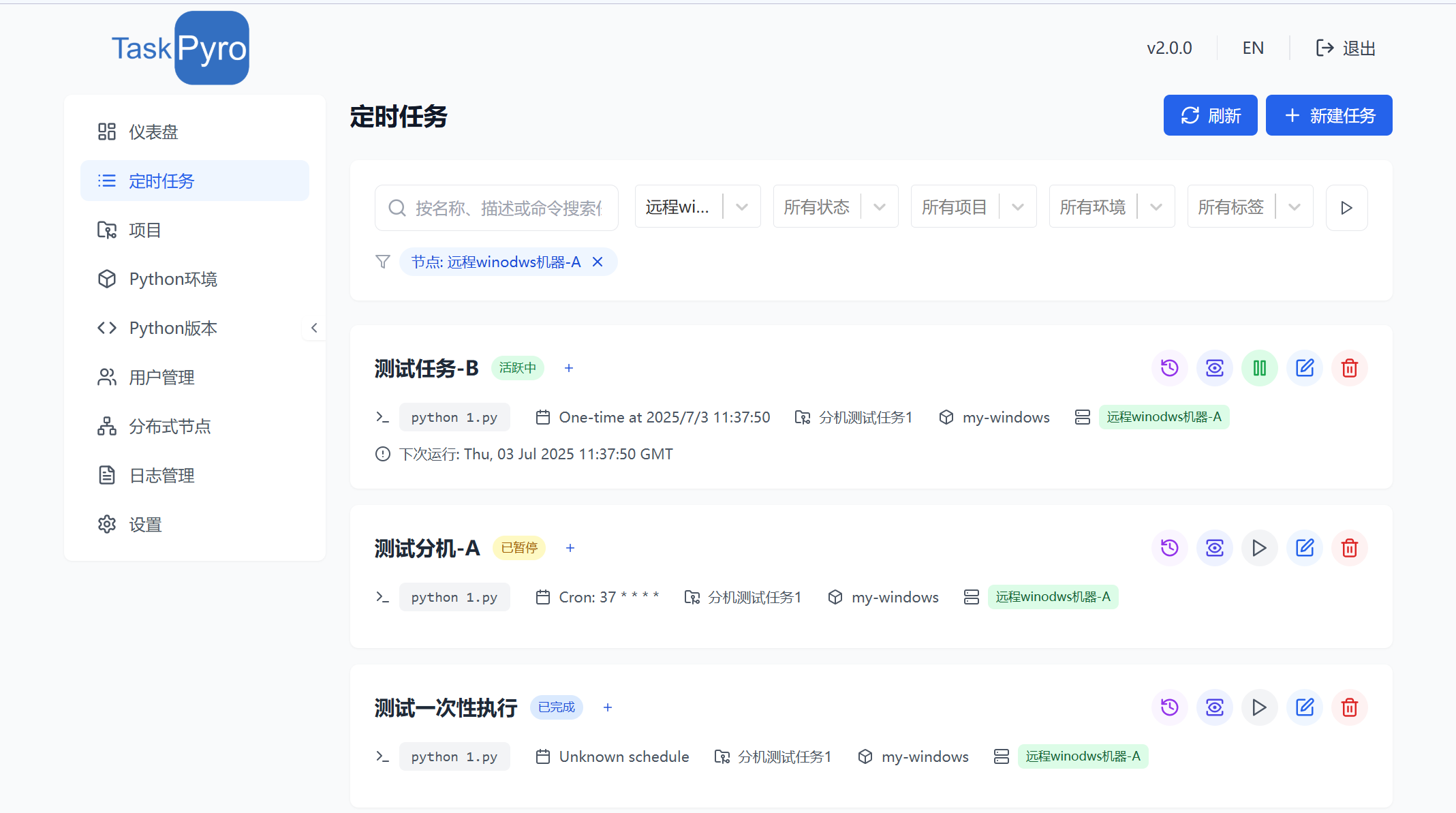The width and height of the screenshot is (1456, 813).
Task: Open the 所有标签 tag dropdown
Action: coord(1250,207)
